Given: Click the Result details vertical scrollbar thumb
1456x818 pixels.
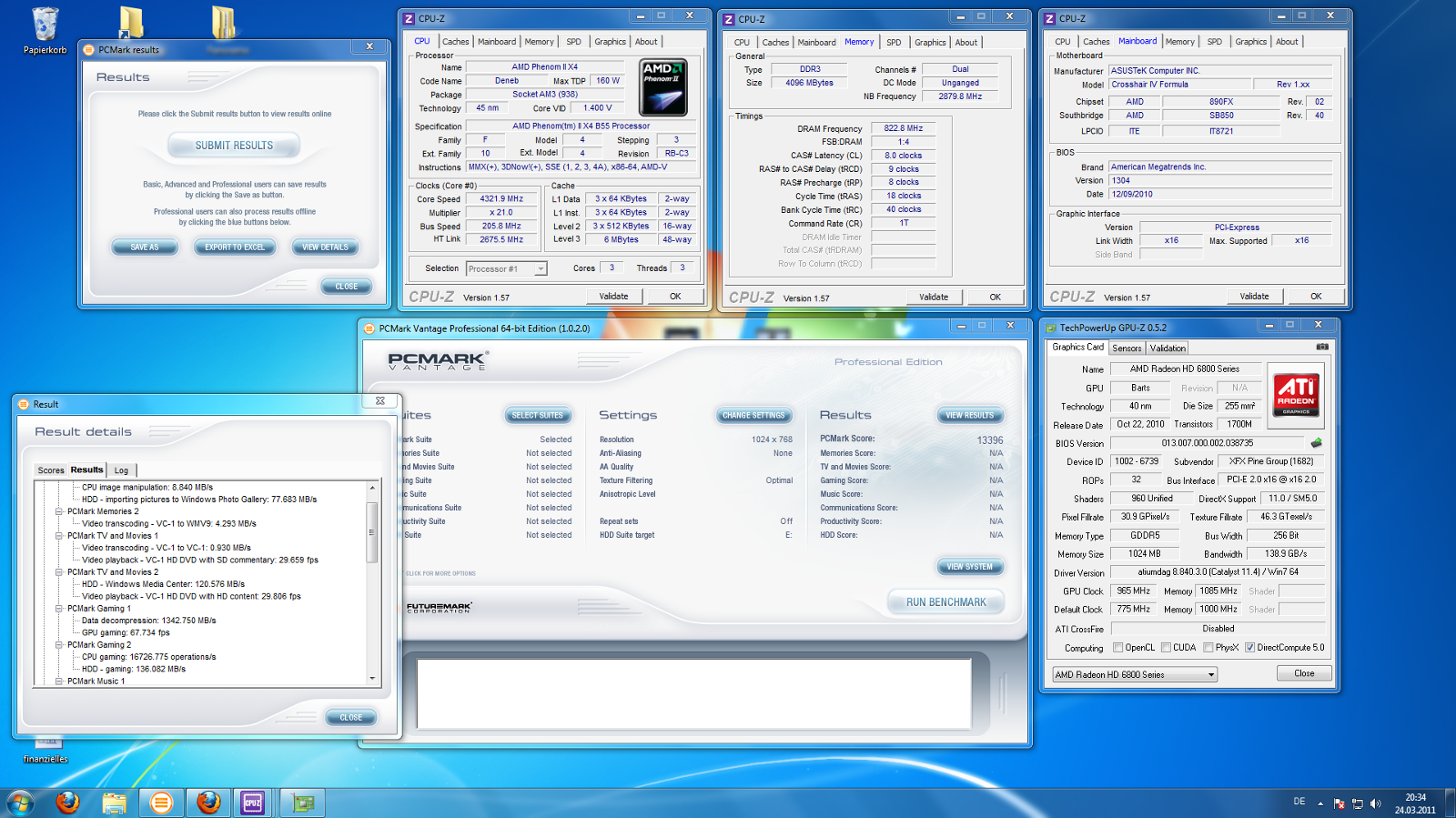Looking at the screenshot, I should (x=371, y=532).
